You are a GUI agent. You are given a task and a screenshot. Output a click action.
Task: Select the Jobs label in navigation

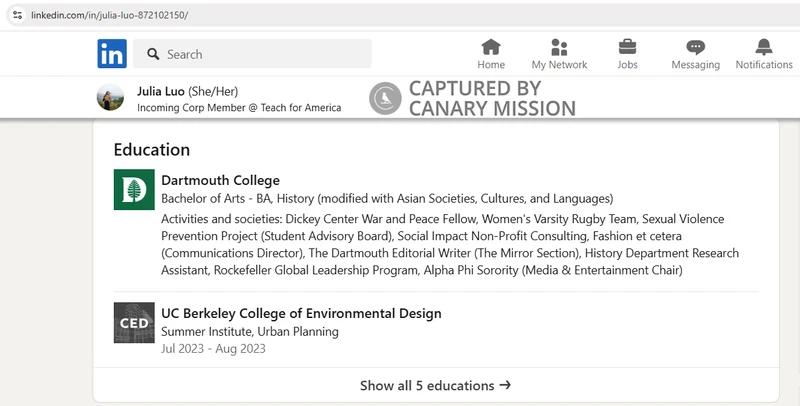627,65
